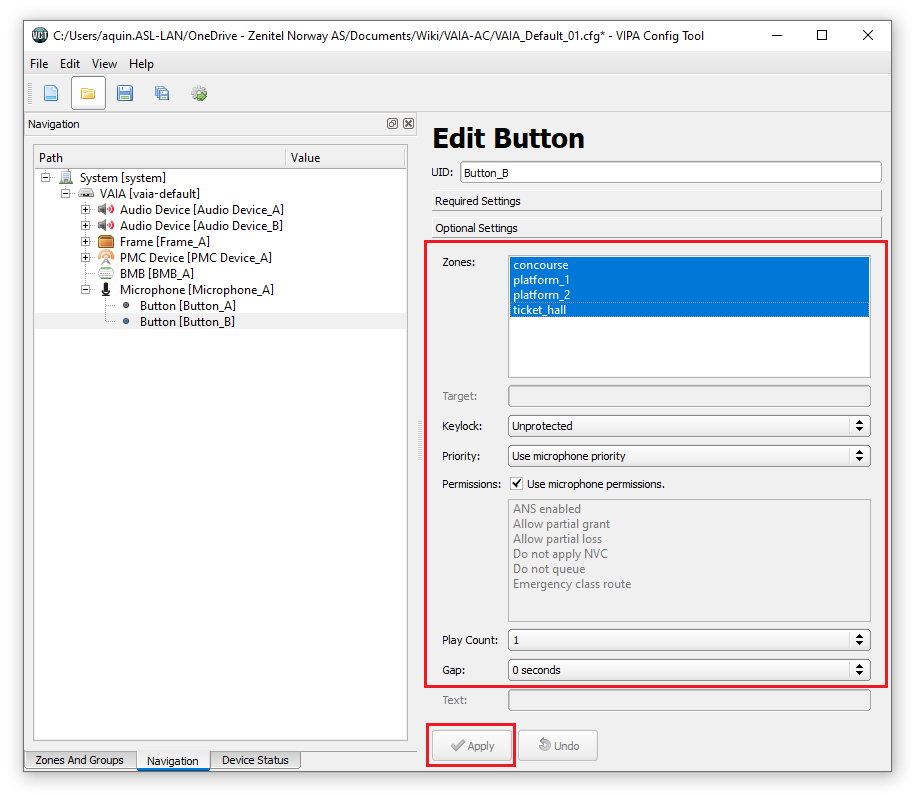Switch to the Device Status tab

[255, 760]
